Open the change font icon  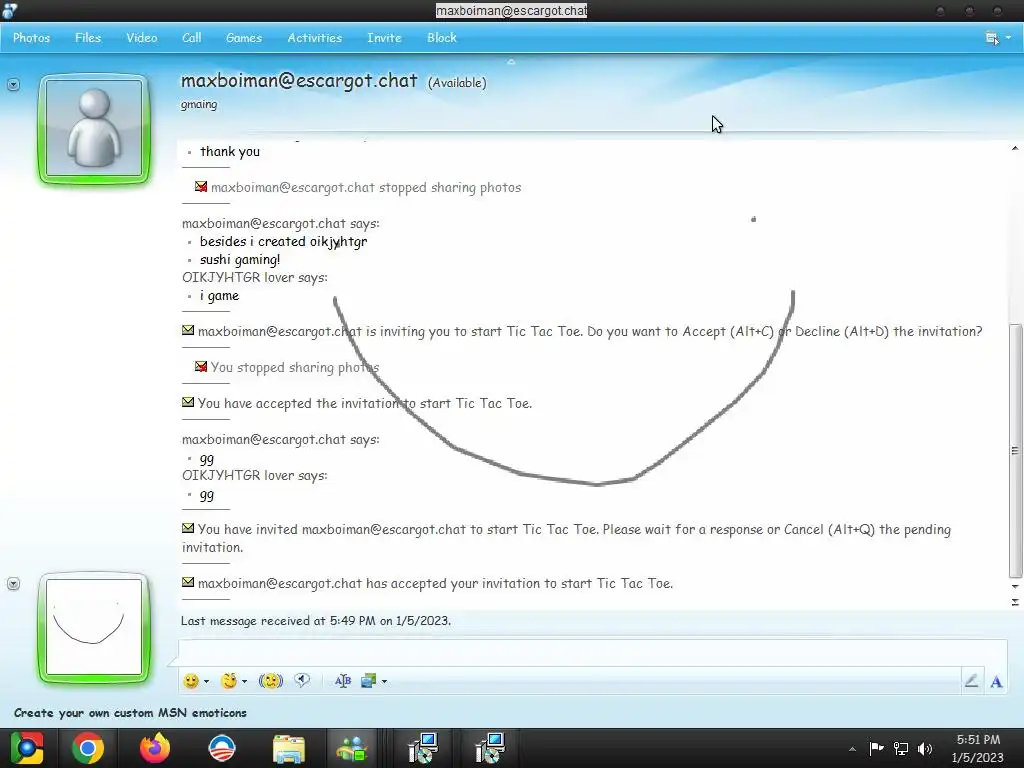pos(343,681)
